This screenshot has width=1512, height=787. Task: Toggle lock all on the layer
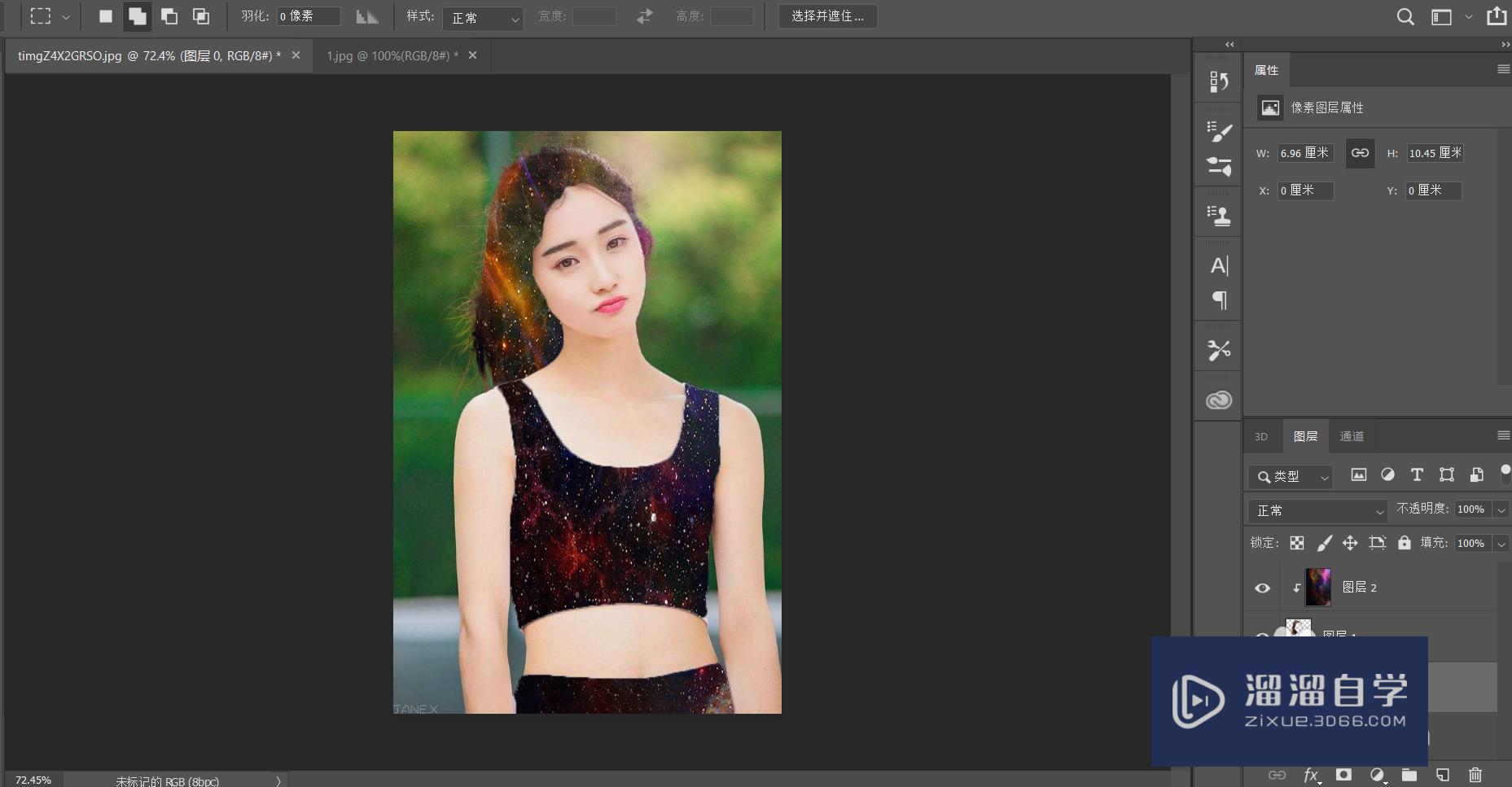click(1404, 543)
